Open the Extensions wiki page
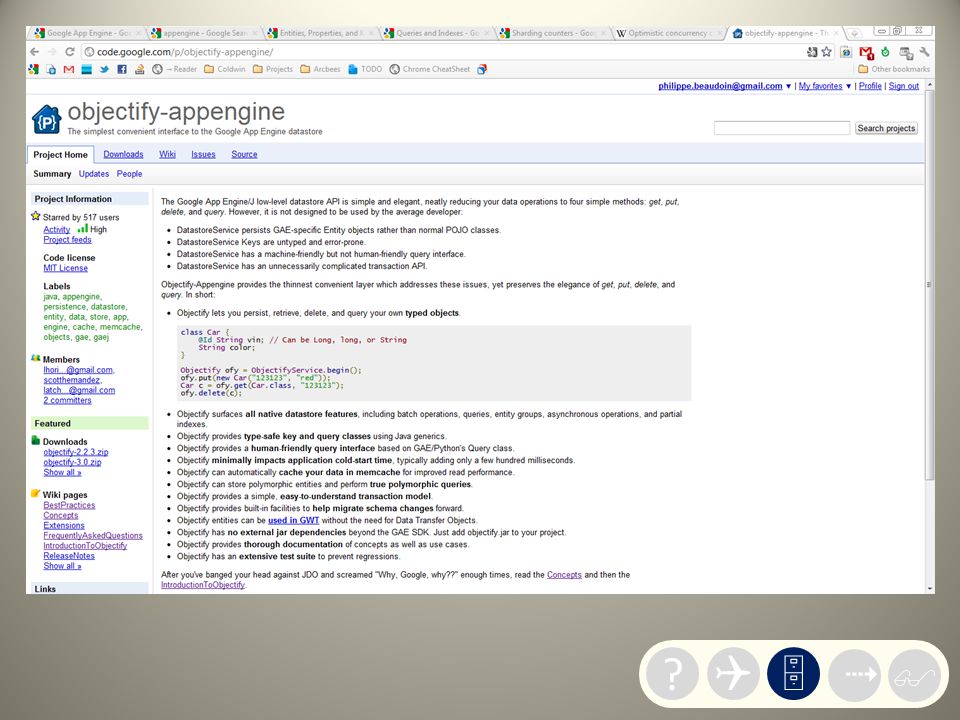Viewport: 960px width, 720px height. (x=64, y=525)
